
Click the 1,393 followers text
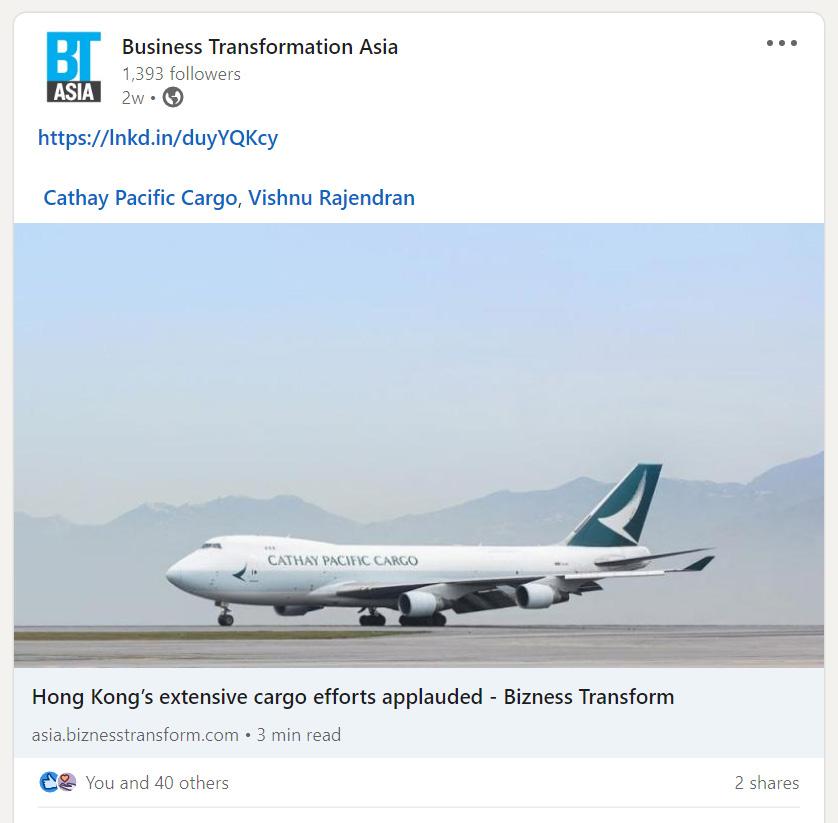(x=181, y=74)
